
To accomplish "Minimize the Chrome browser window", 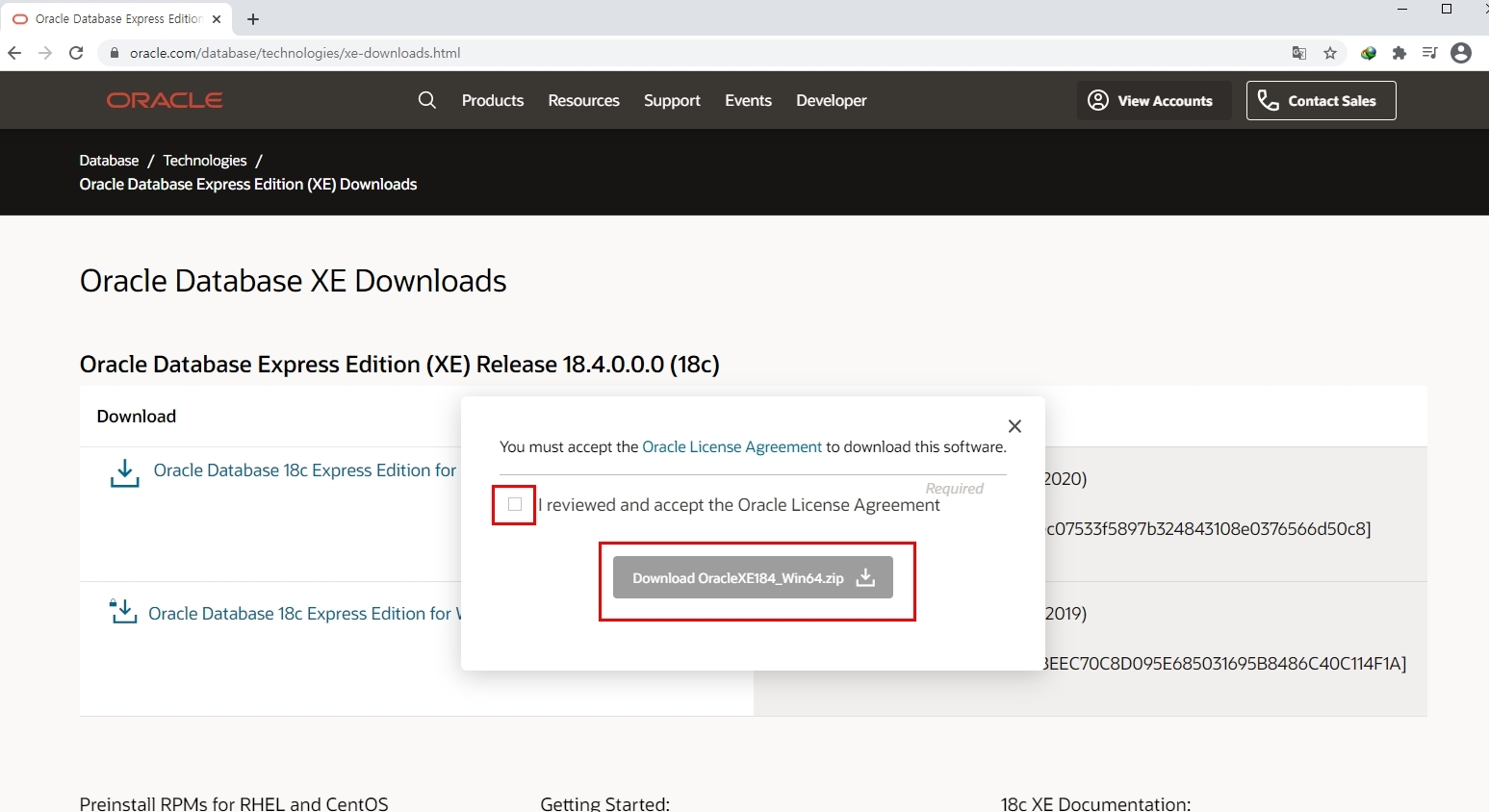I will pyautogui.click(x=1402, y=9).
